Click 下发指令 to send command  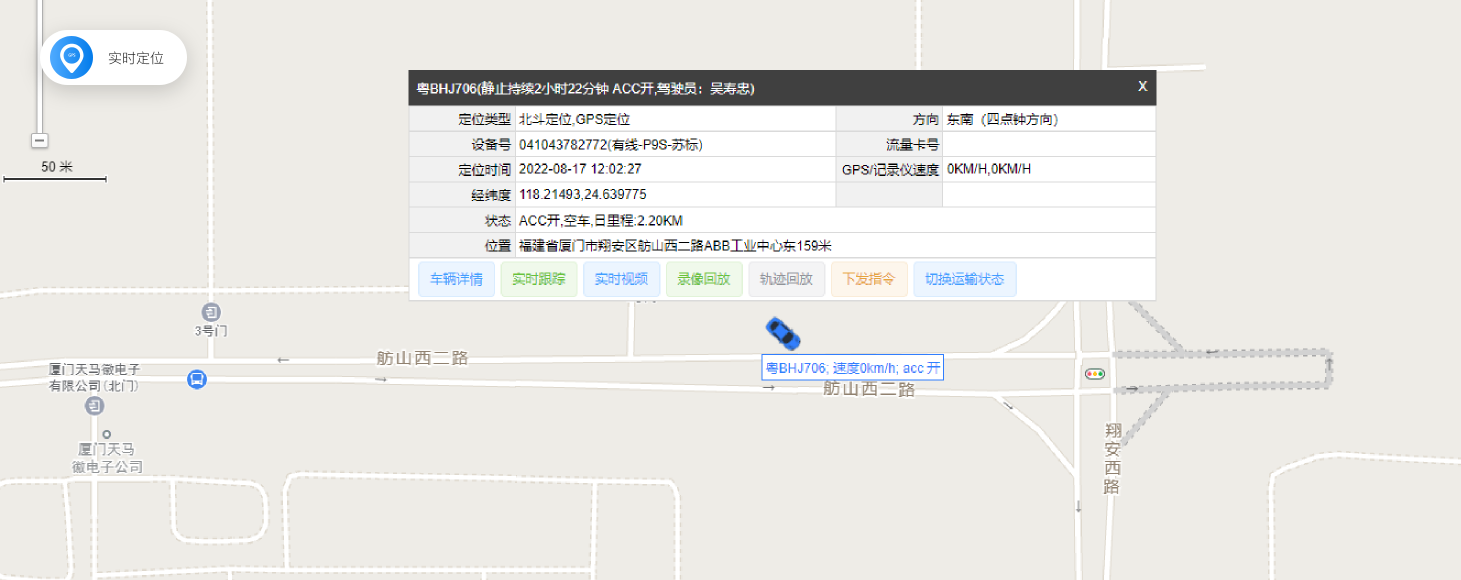pos(868,280)
